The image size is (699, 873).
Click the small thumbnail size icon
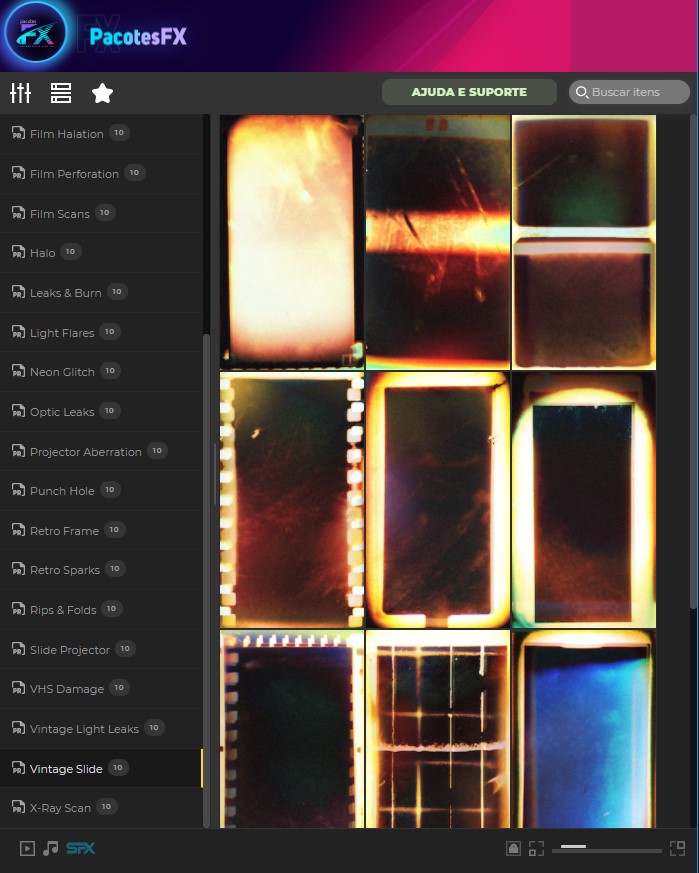click(536, 849)
